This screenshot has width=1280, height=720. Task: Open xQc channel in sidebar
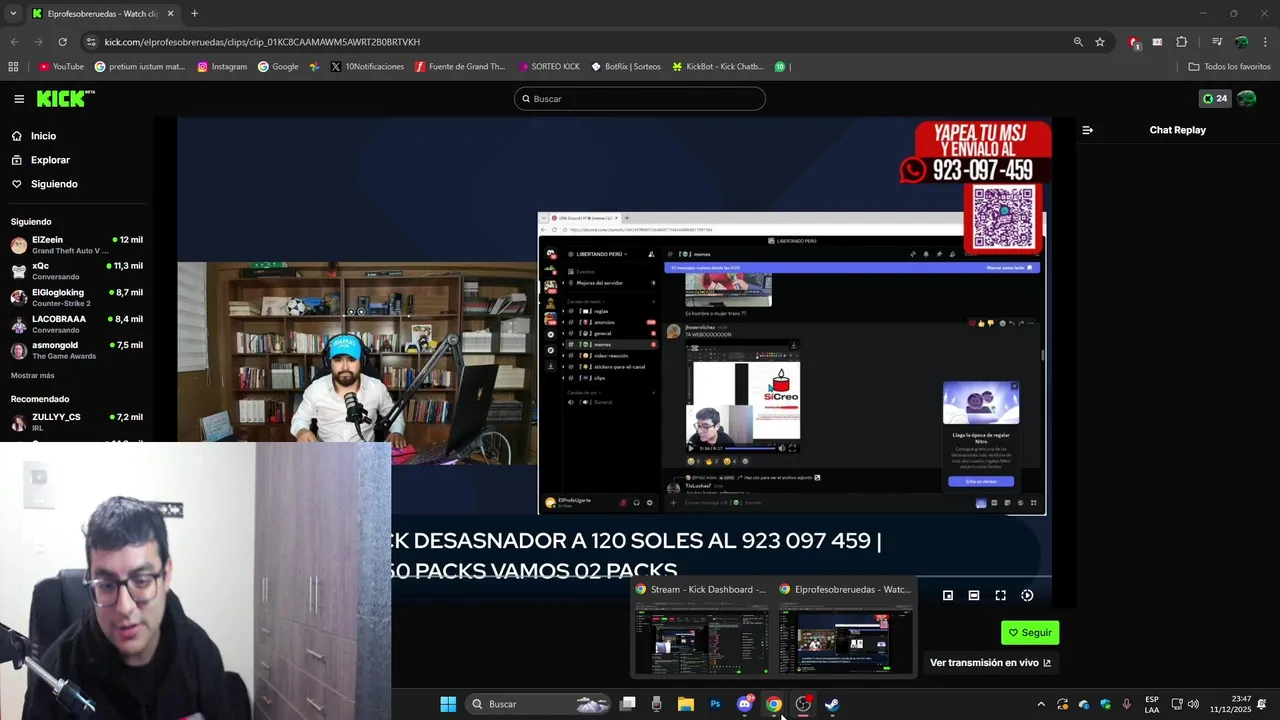(x=77, y=271)
